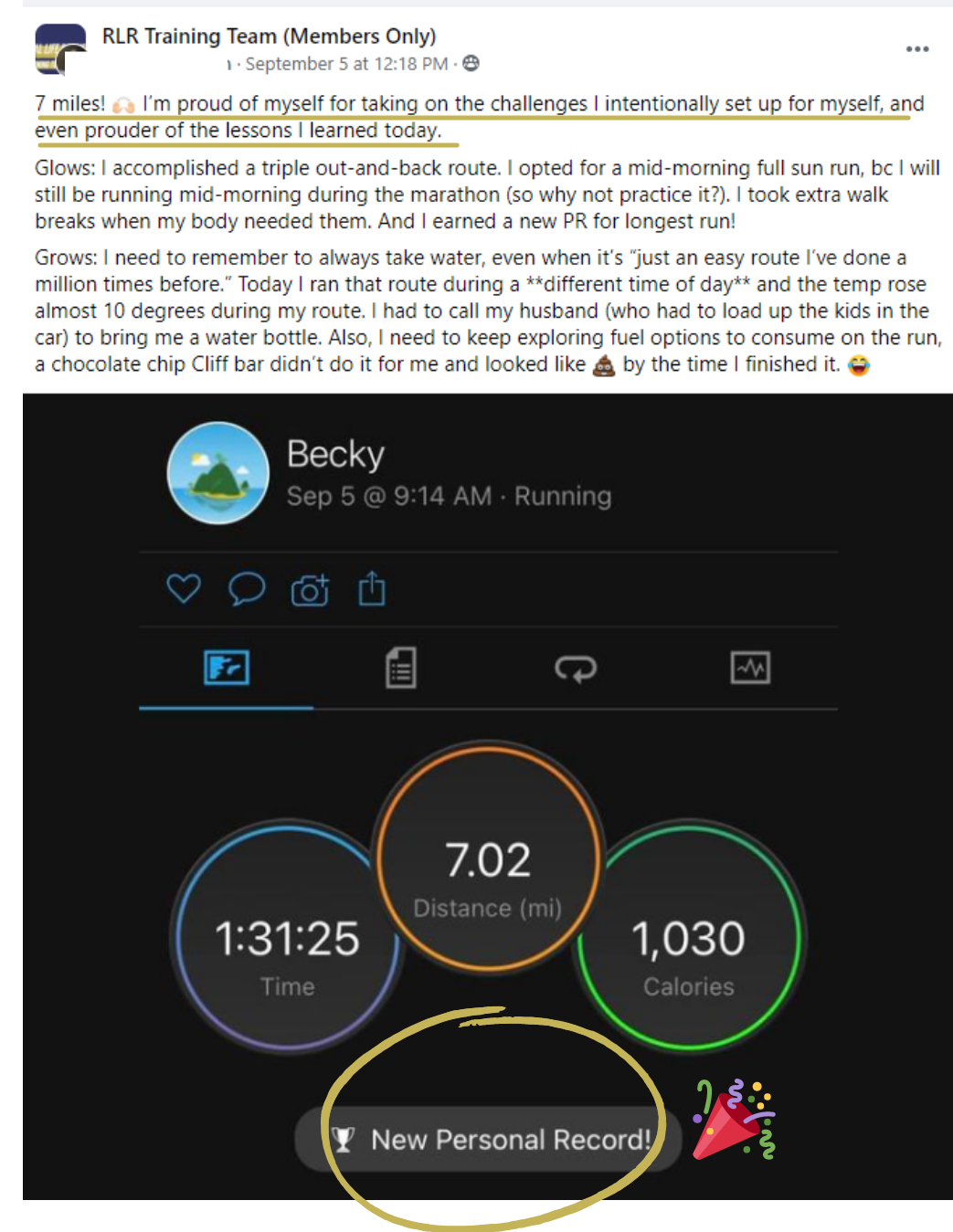Viewport: 953px width, 1232px height.
Task: Like the activity with the heart icon
Action: pyautogui.click(x=184, y=589)
